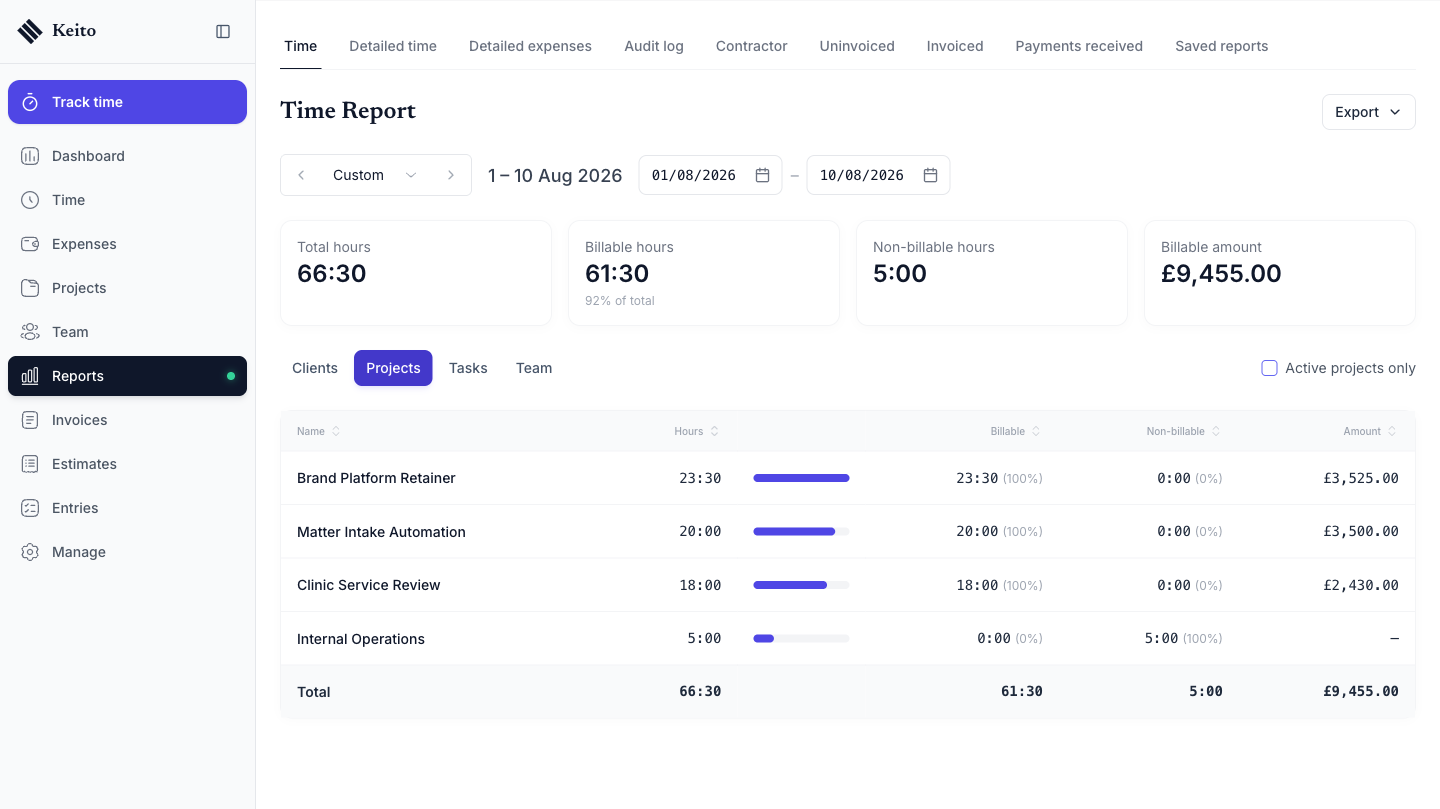Open the Detailed expenses tab
Image resolution: width=1440 pixels, height=809 pixels.
[x=530, y=46]
